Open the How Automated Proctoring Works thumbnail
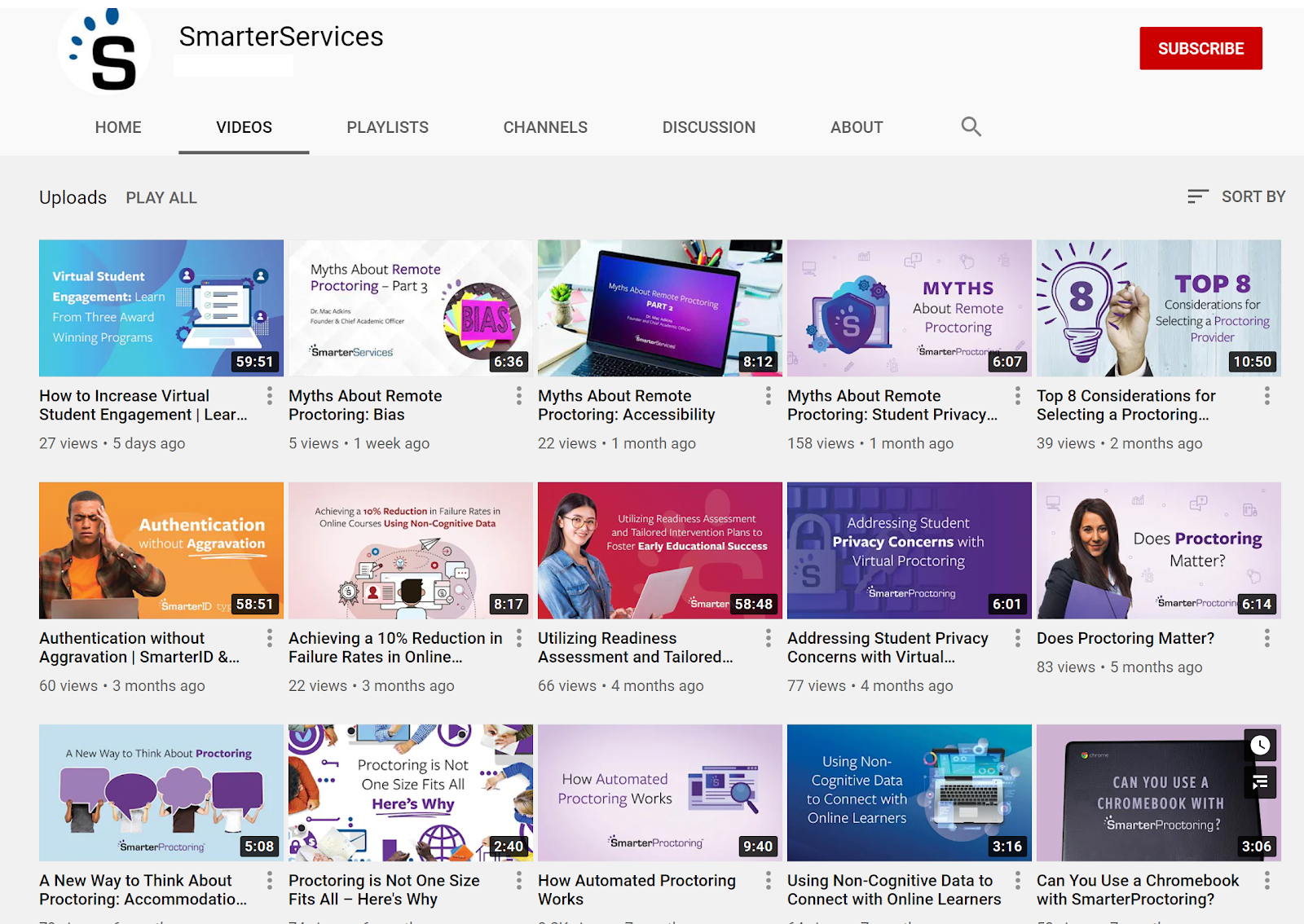The height and width of the screenshot is (924, 1304). tap(660, 793)
